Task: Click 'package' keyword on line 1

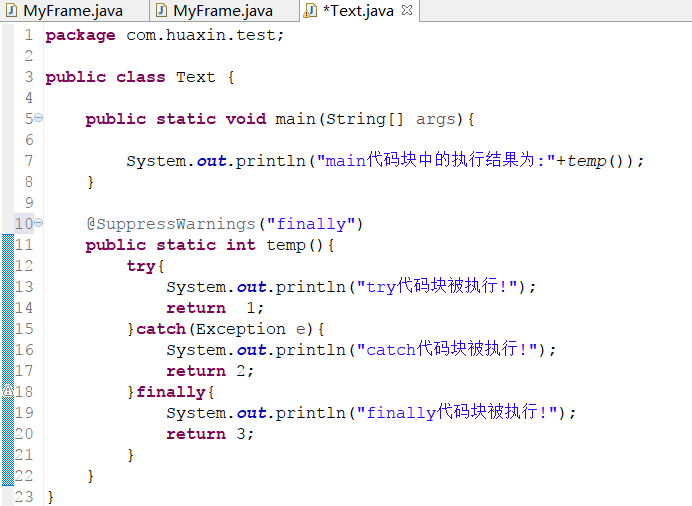Action: (x=80, y=35)
